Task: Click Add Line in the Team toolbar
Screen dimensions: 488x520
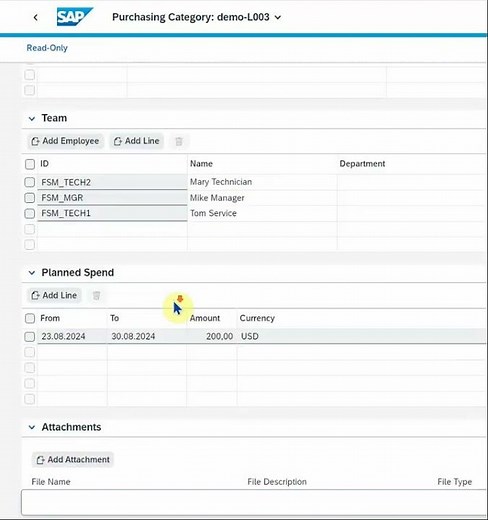Action: [137, 141]
